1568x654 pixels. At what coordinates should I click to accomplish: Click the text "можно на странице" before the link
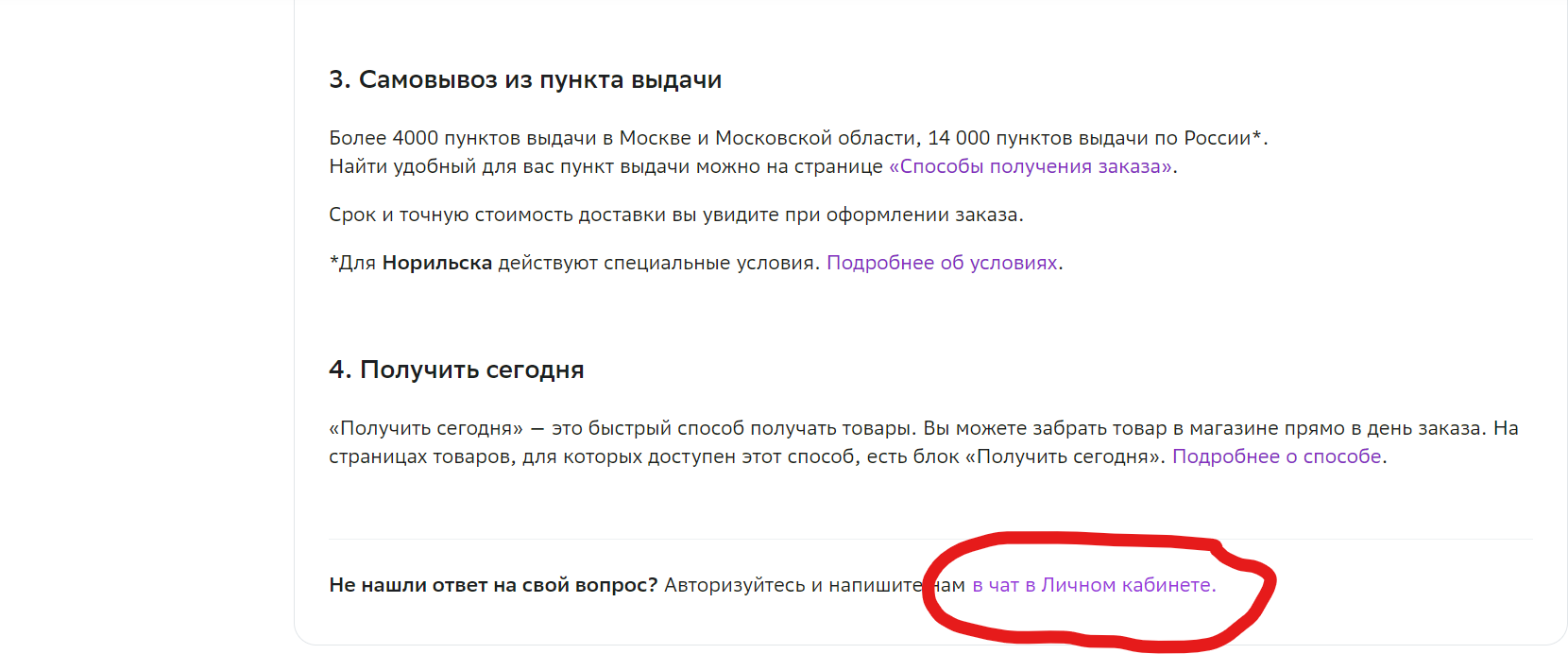click(790, 167)
